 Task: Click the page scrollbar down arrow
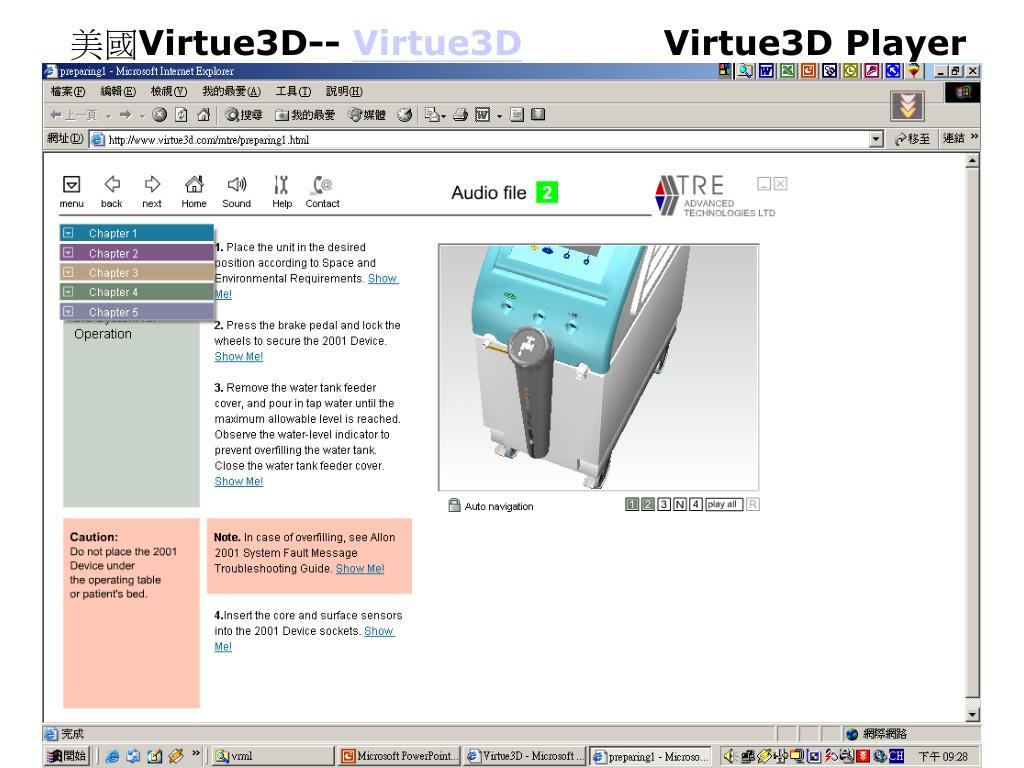972,714
